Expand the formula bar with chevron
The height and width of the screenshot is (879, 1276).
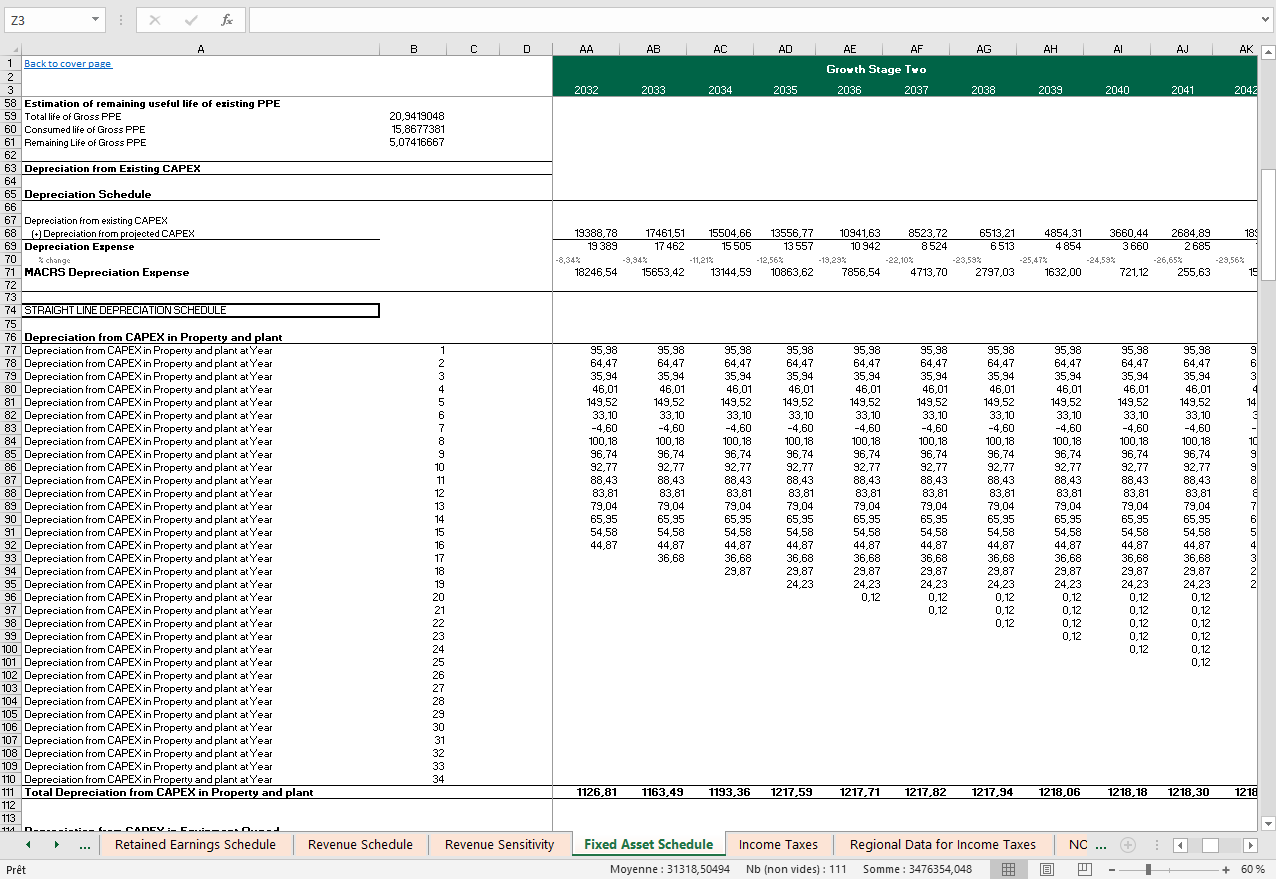[1267, 20]
